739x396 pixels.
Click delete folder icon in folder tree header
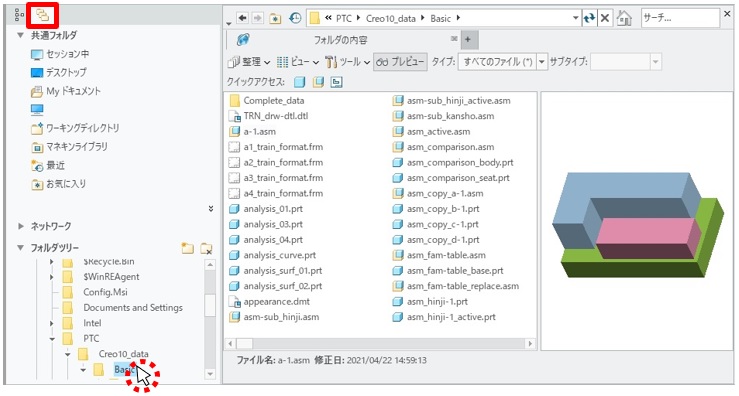coord(206,248)
